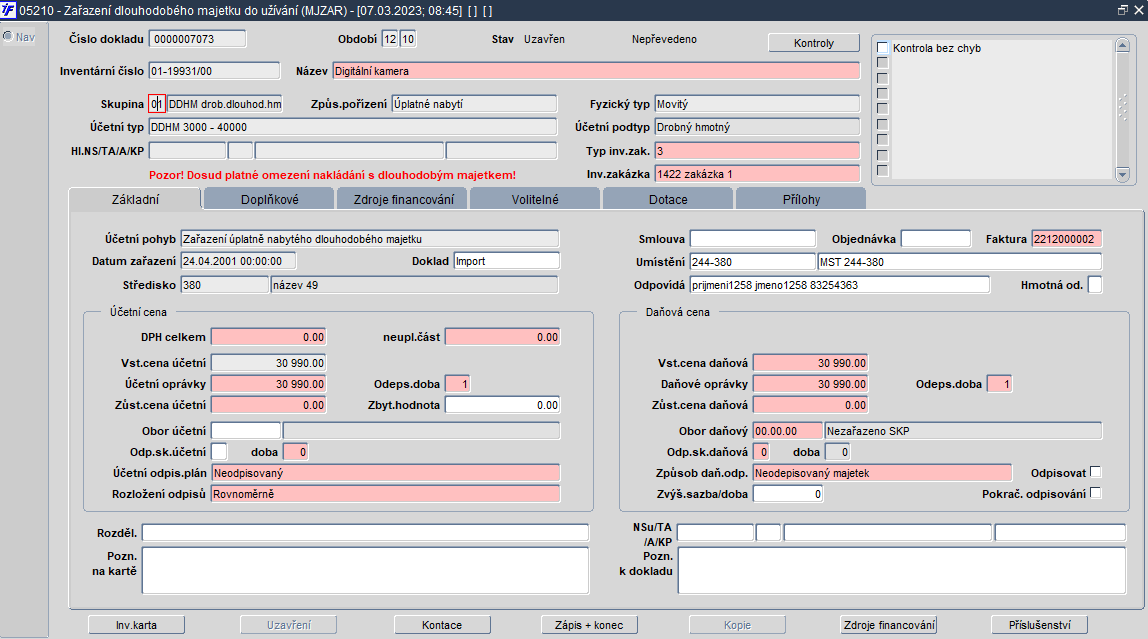Switch to the Doplňkové tab
The height and width of the screenshot is (639, 1148).
[x=269, y=199]
